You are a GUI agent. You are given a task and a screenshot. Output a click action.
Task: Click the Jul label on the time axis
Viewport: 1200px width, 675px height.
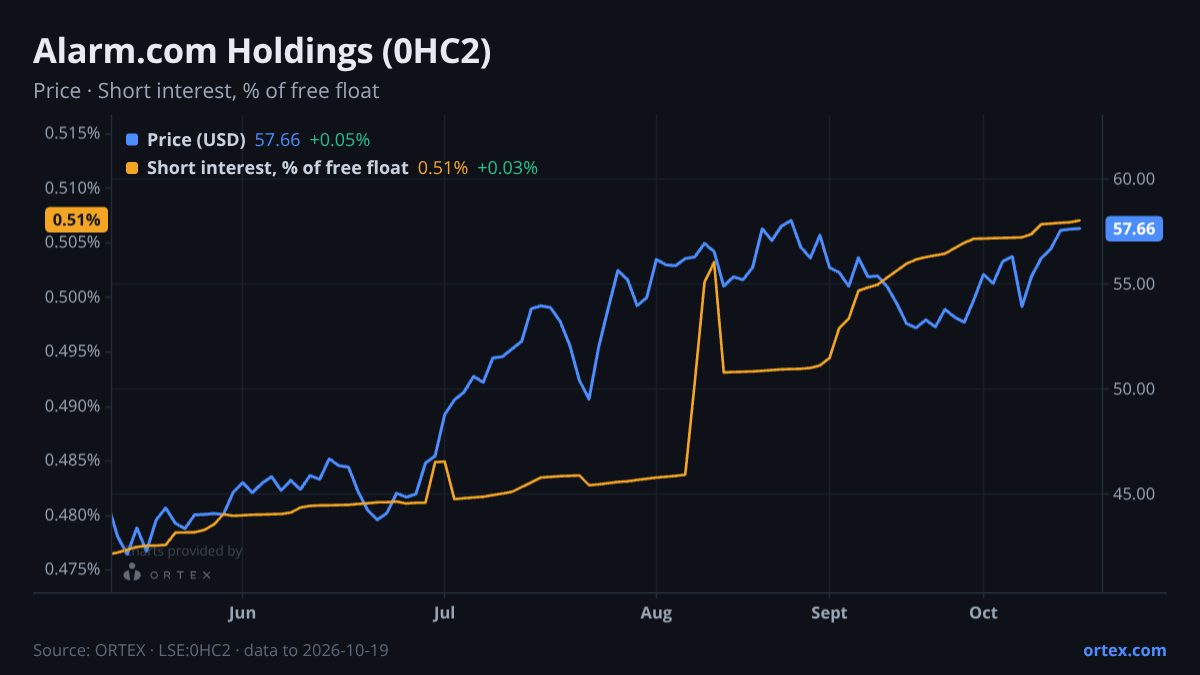443,613
